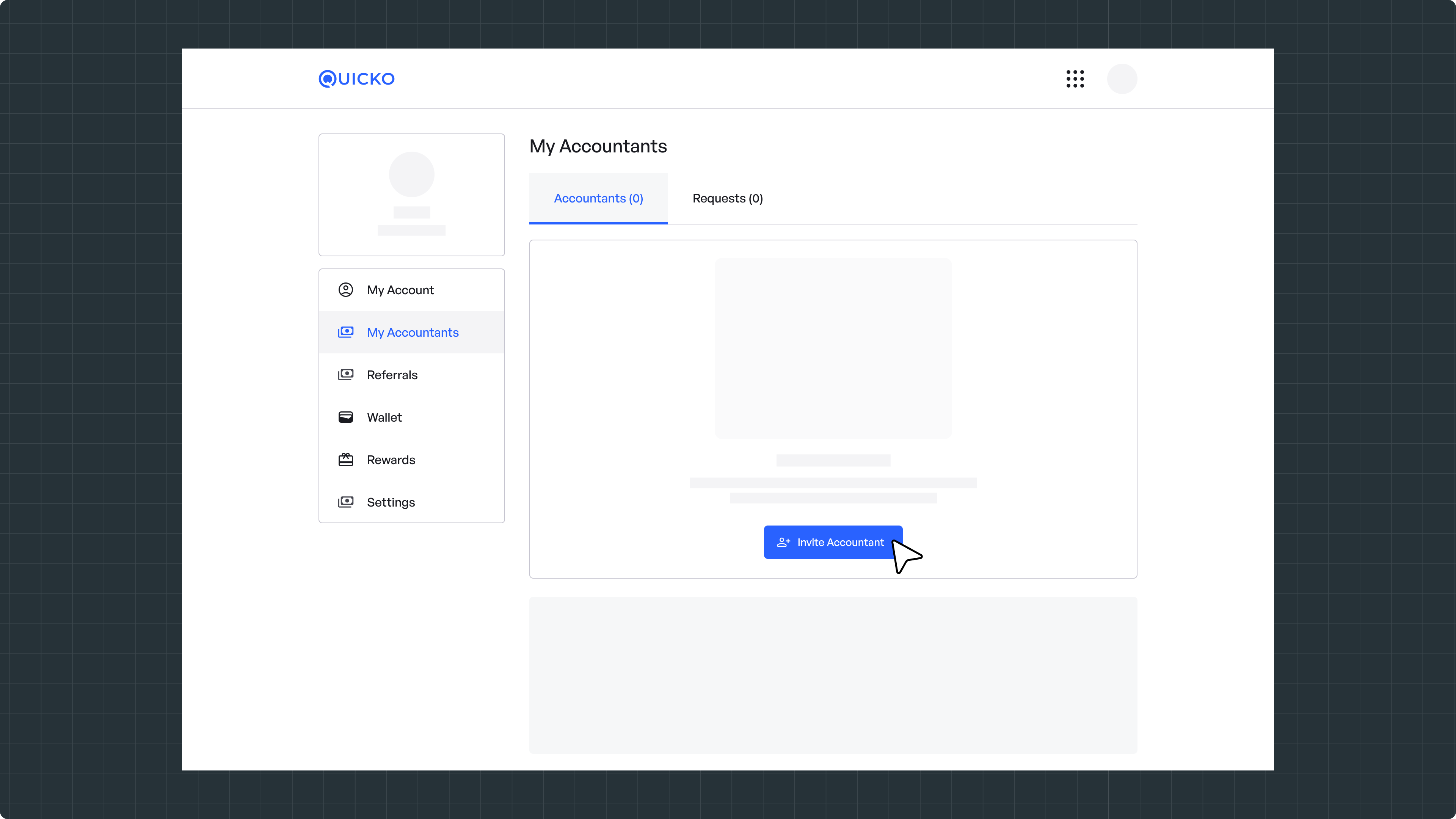Click the Invite Accountant button
The width and height of the screenshot is (1456, 819).
(x=833, y=542)
